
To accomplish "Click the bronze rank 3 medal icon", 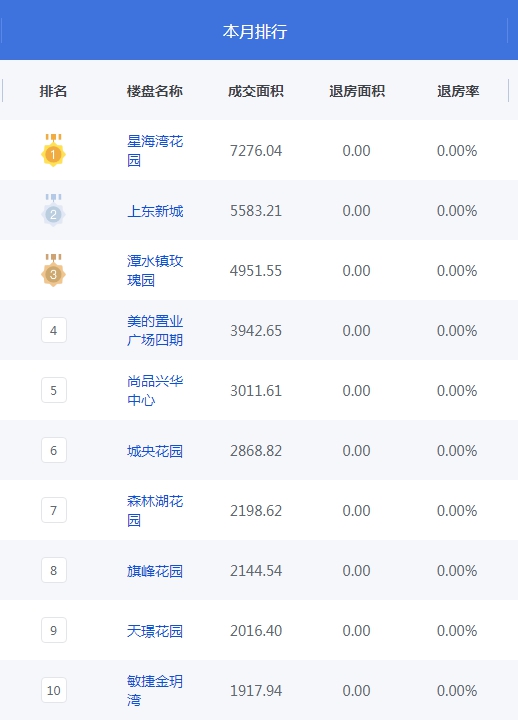I will coord(53,270).
